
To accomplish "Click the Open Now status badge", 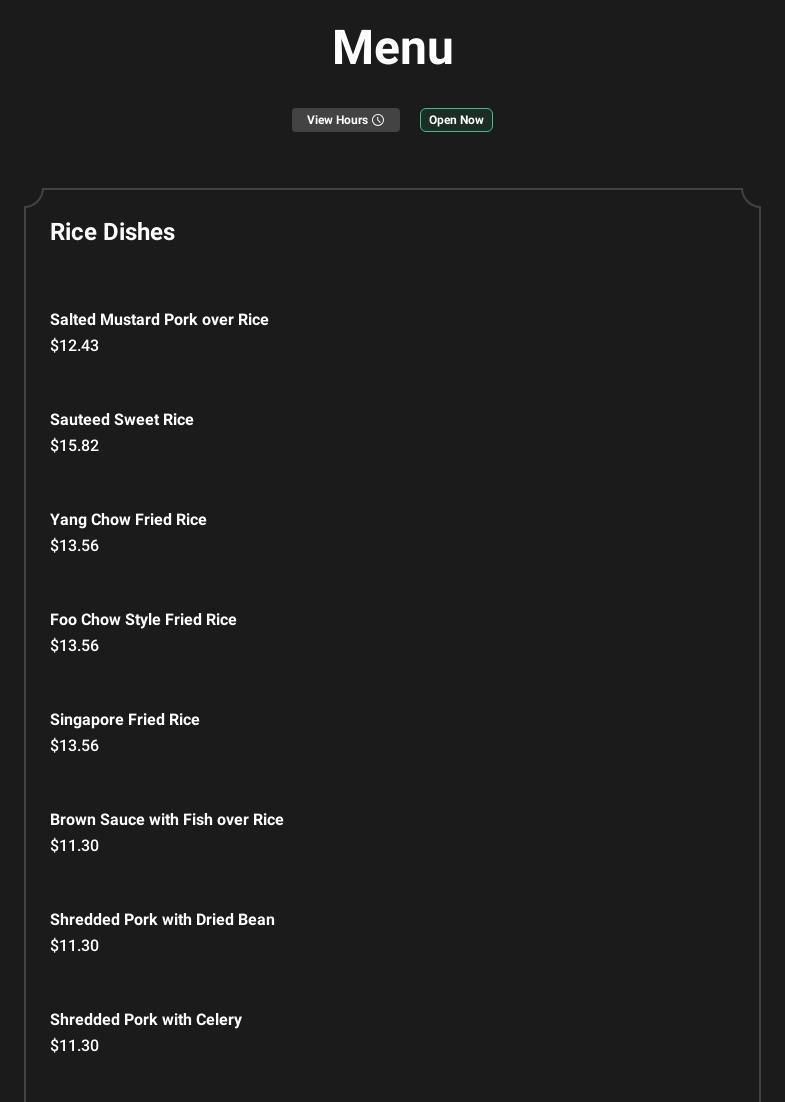I will pos(456,120).
